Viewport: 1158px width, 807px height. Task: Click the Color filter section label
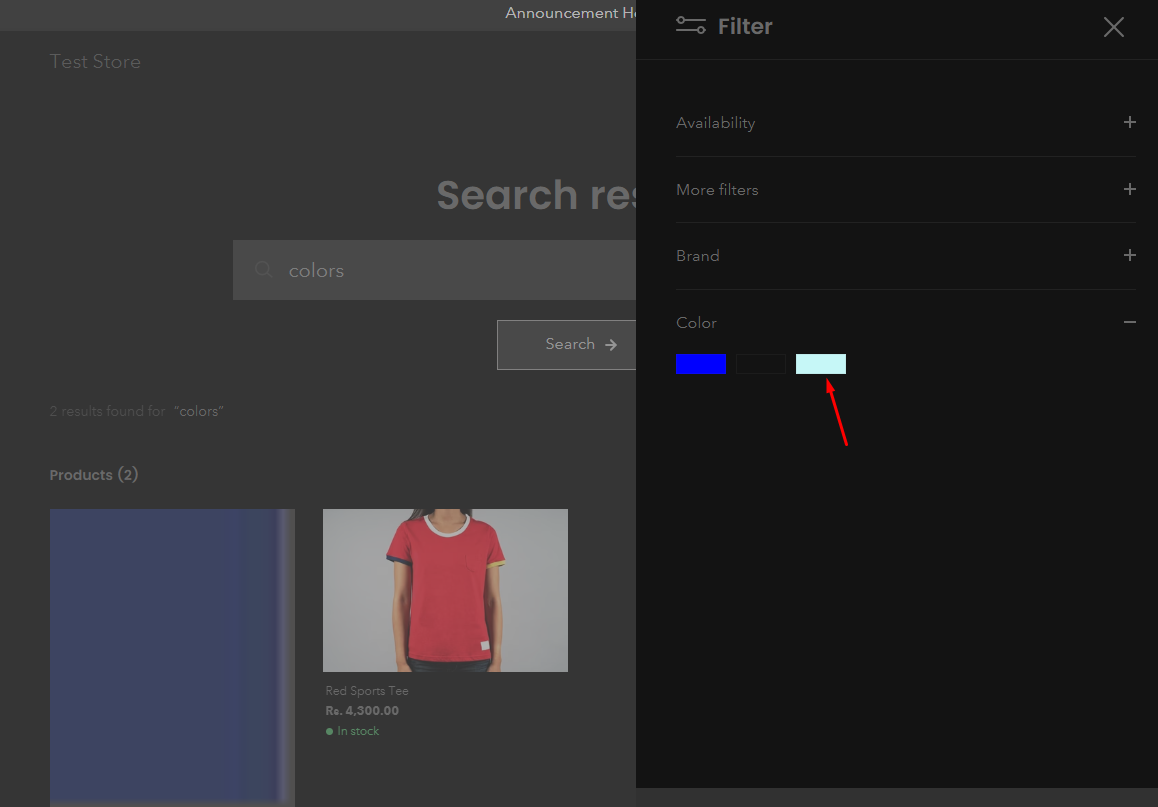pos(696,323)
